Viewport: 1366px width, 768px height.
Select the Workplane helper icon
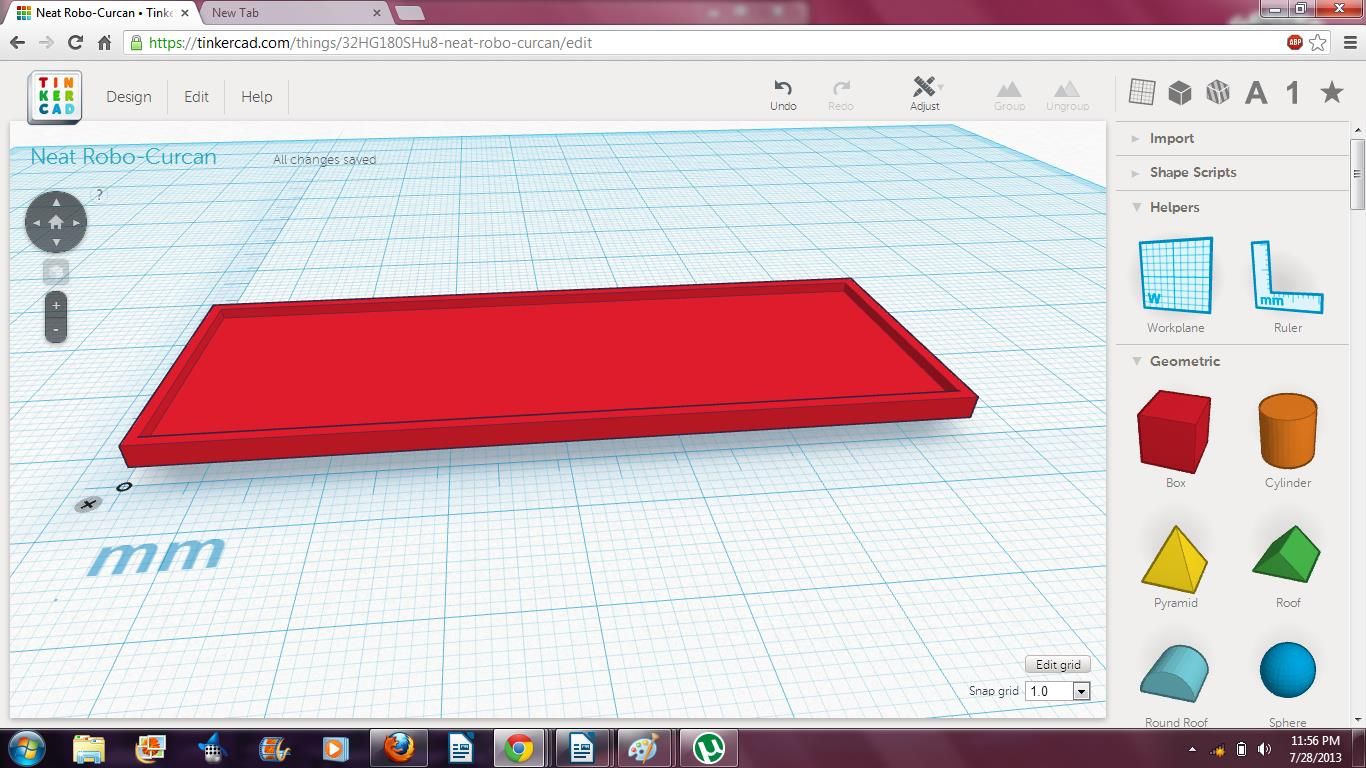pos(1175,275)
